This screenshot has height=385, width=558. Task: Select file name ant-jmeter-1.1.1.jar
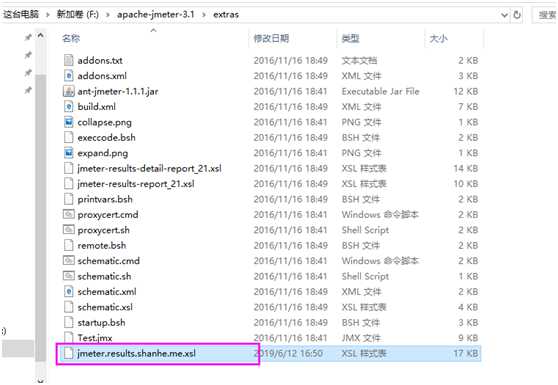tap(118, 91)
